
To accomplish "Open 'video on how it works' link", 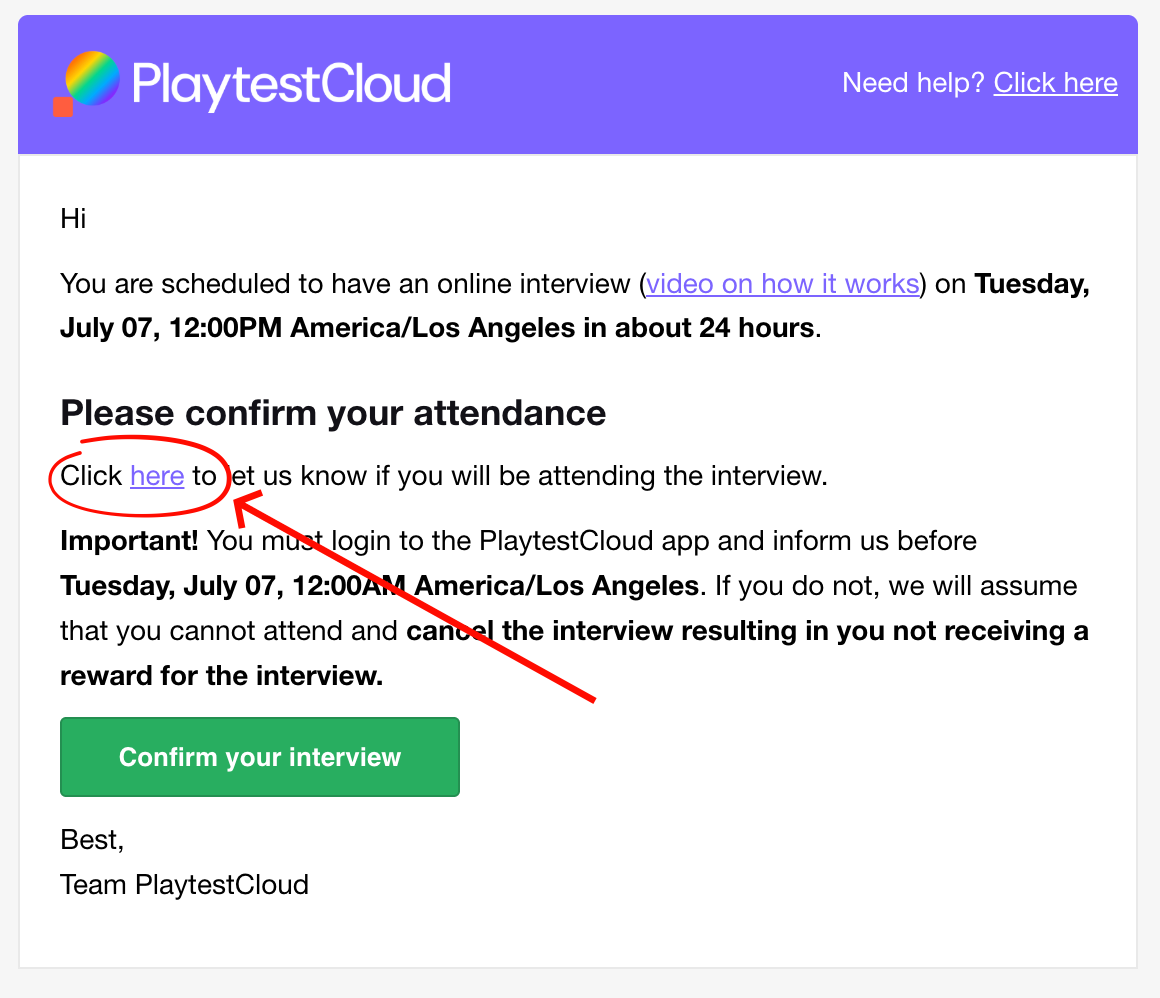I will pos(783,284).
